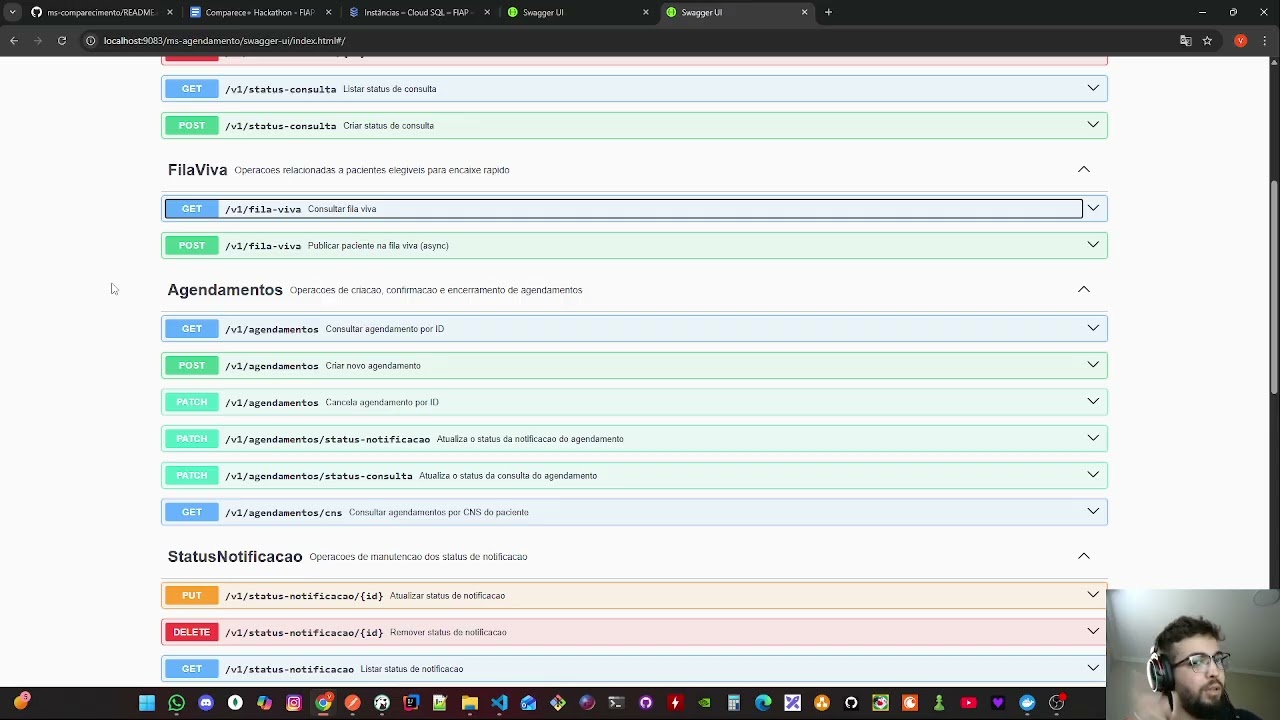Open terminal from taskbar
Viewport: 1280px width, 720px height.
616,703
